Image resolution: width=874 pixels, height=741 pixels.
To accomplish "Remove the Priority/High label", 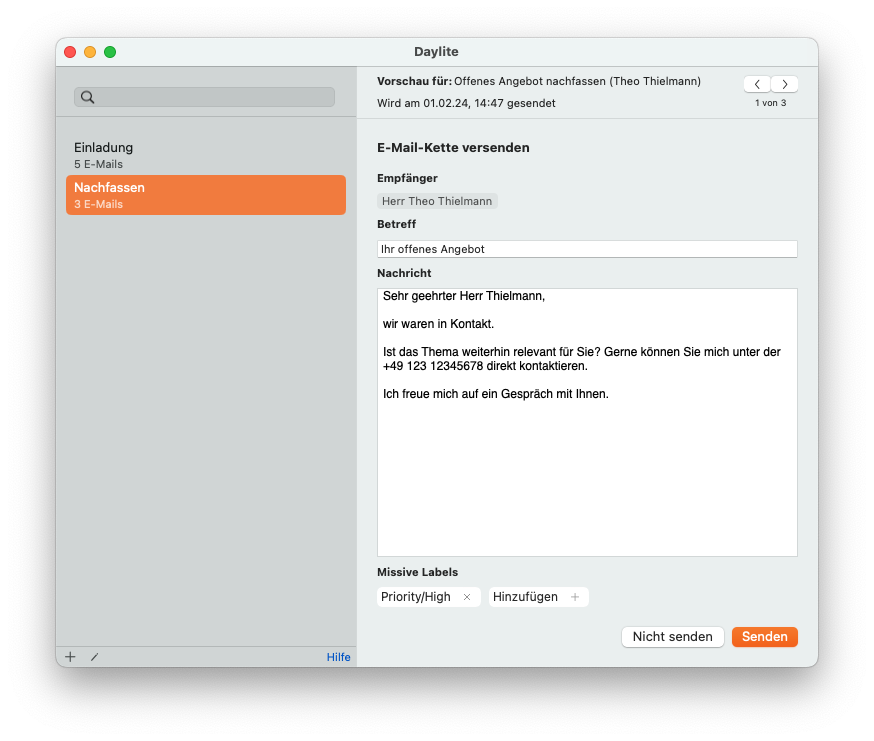I will pyautogui.click(x=467, y=597).
